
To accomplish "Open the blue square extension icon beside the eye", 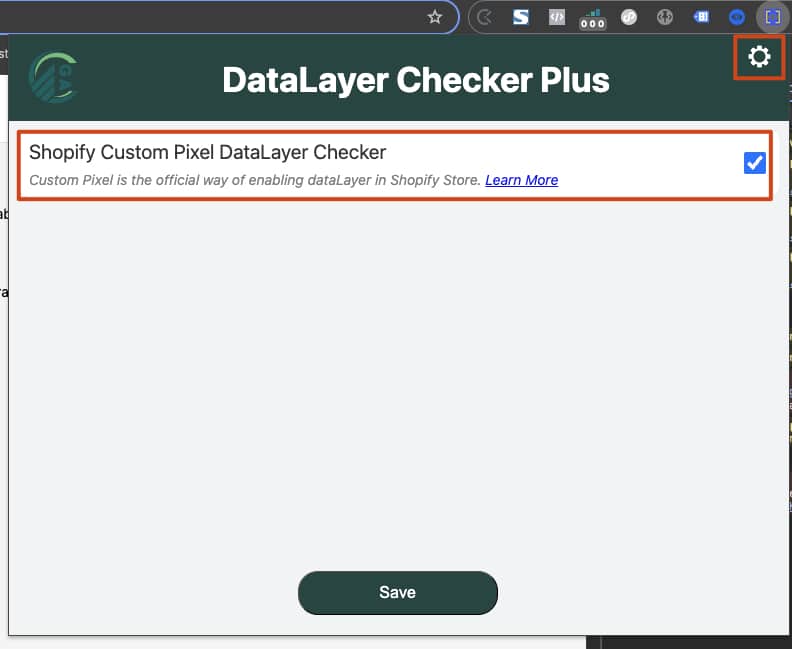I will [x=701, y=17].
